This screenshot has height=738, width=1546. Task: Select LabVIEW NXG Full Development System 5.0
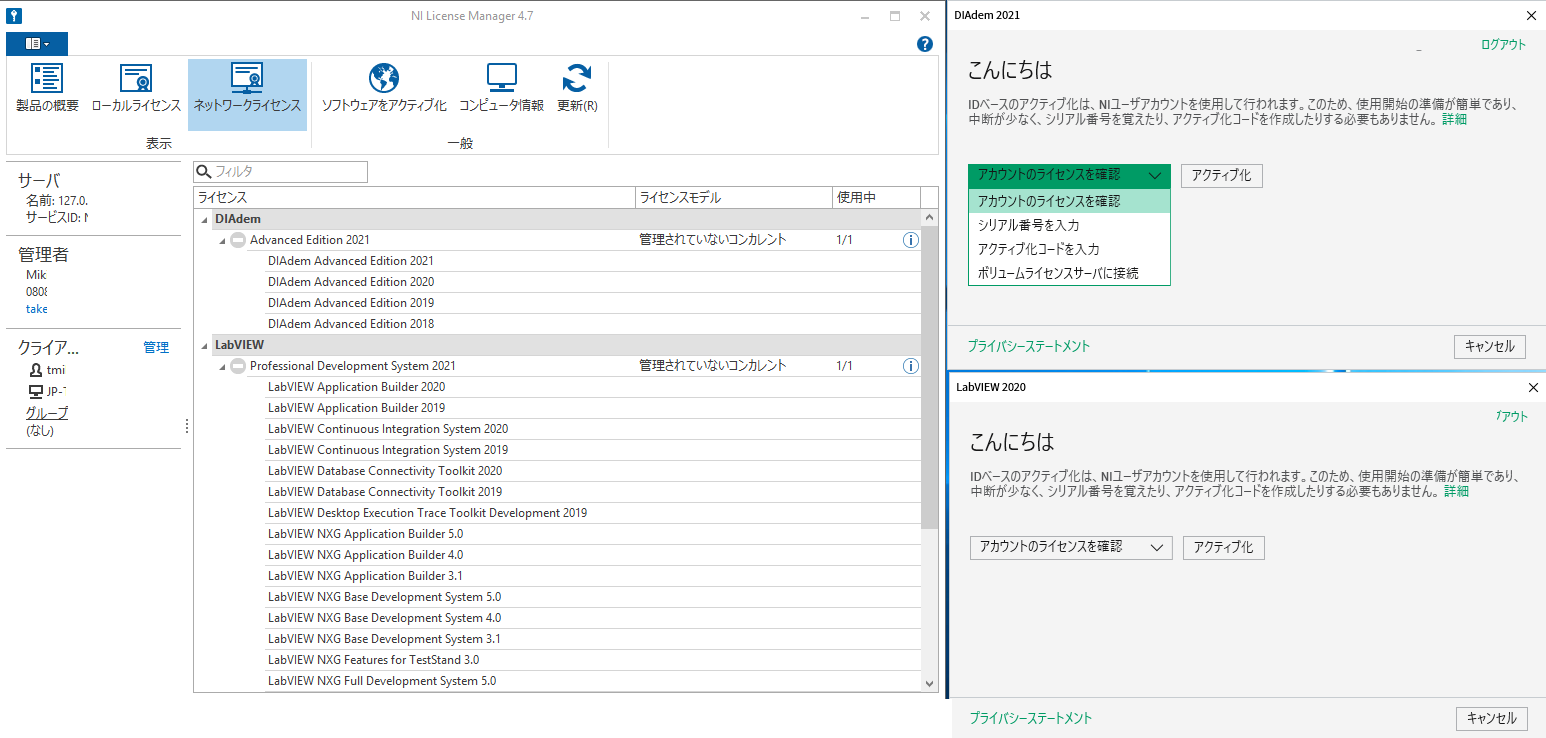pos(592,681)
